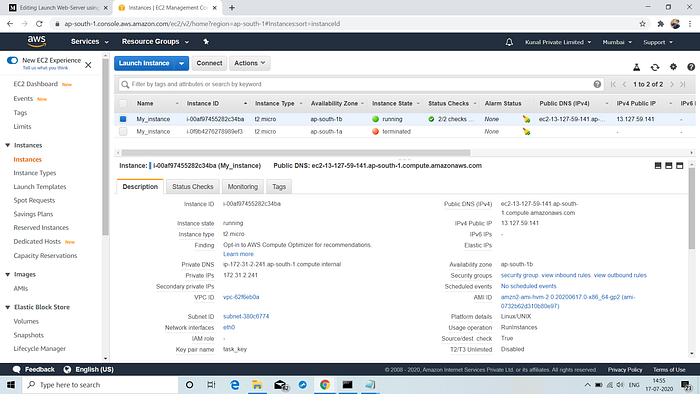Click view inbound rules link
Image resolution: width=700 pixels, height=394 pixels.
click(566, 275)
